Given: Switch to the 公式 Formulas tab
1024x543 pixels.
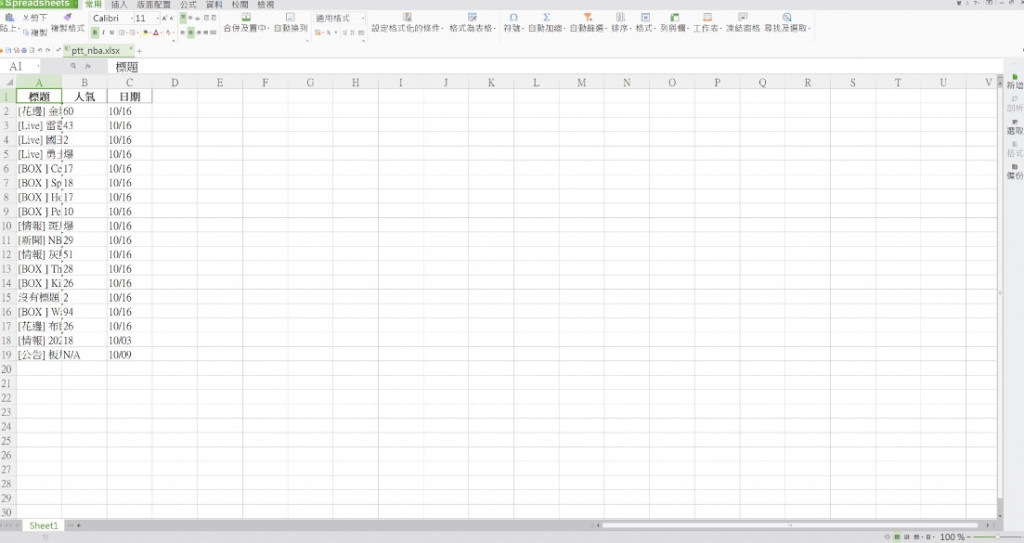Looking at the screenshot, I should [x=188, y=5].
